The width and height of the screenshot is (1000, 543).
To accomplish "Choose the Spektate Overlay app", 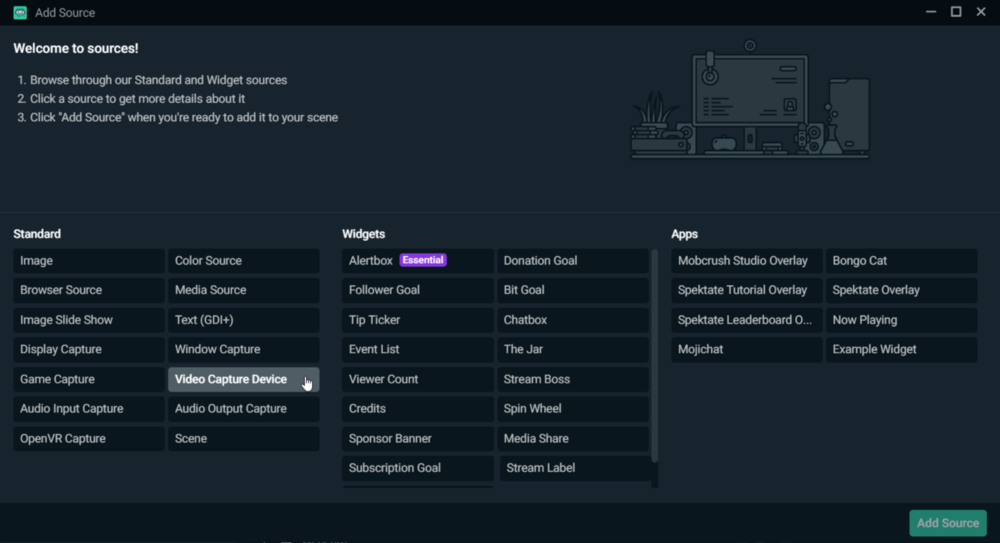I will coord(902,290).
